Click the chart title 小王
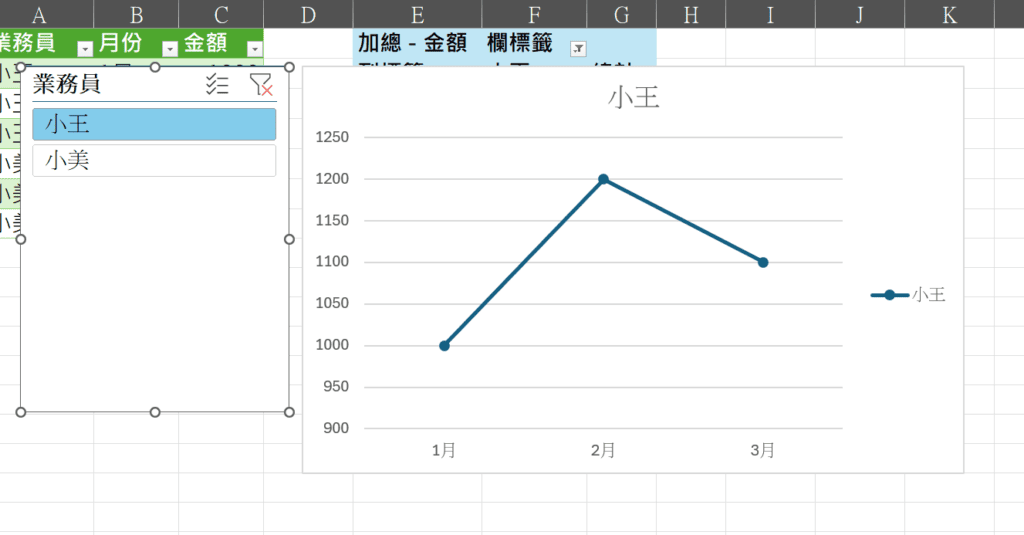Screen dimensions: 1024x535 (x=633, y=98)
